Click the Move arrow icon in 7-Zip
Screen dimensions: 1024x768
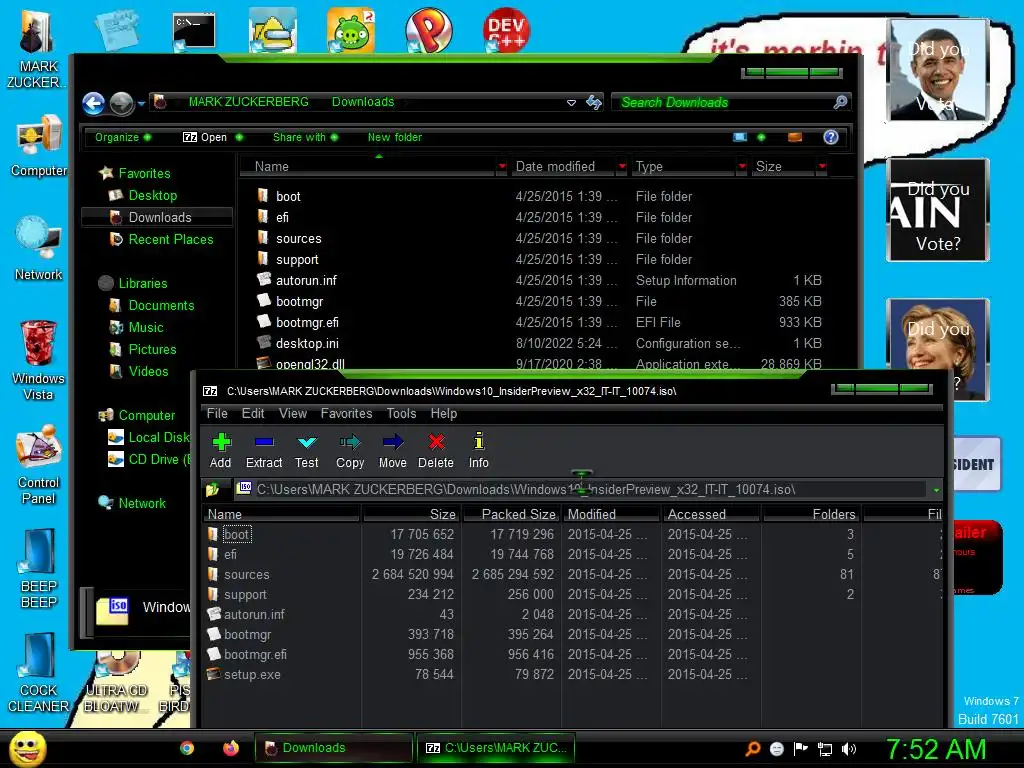[392, 451]
